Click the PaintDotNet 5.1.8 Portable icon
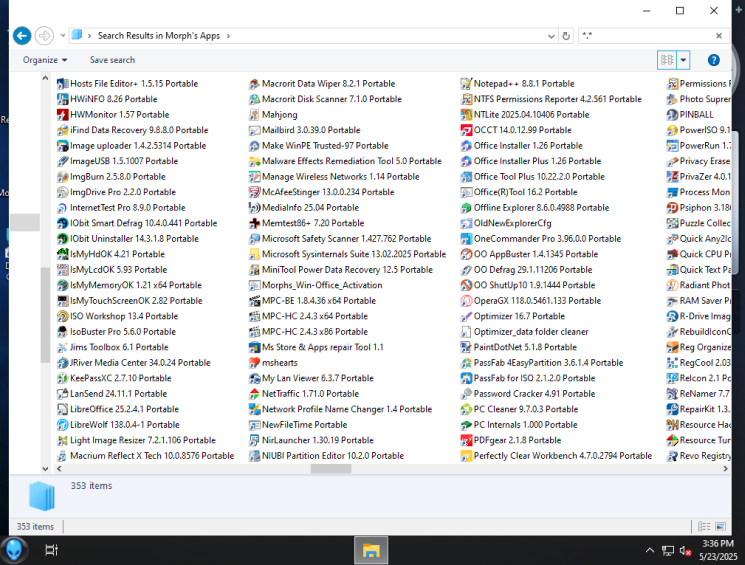 point(466,347)
